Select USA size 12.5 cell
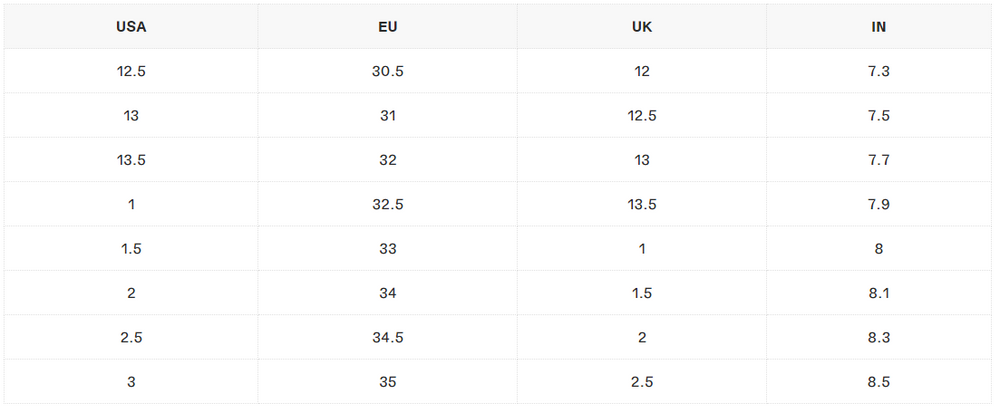Image resolution: width=1000 pixels, height=413 pixels. pos(131,71)
